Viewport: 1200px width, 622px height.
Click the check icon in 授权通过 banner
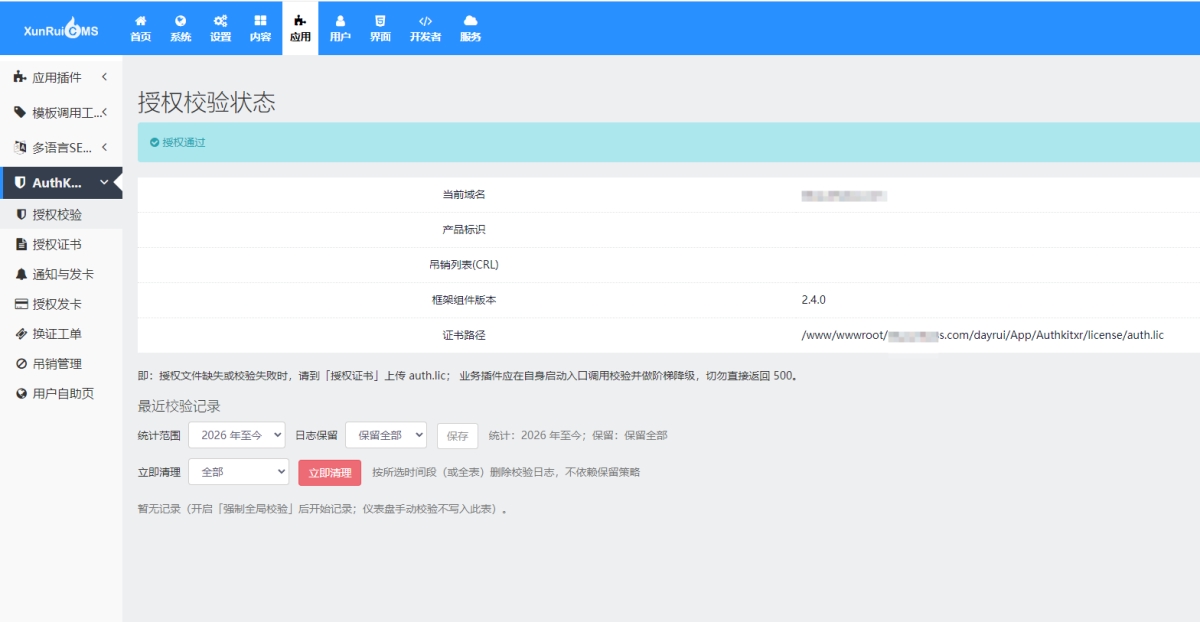click(x=155, y=143)
